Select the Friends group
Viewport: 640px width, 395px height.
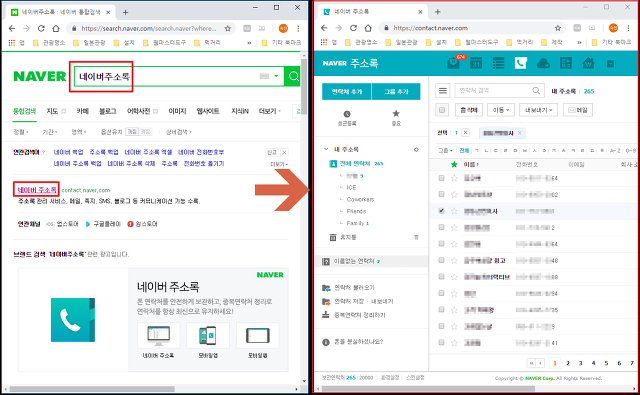click(356, 211)
